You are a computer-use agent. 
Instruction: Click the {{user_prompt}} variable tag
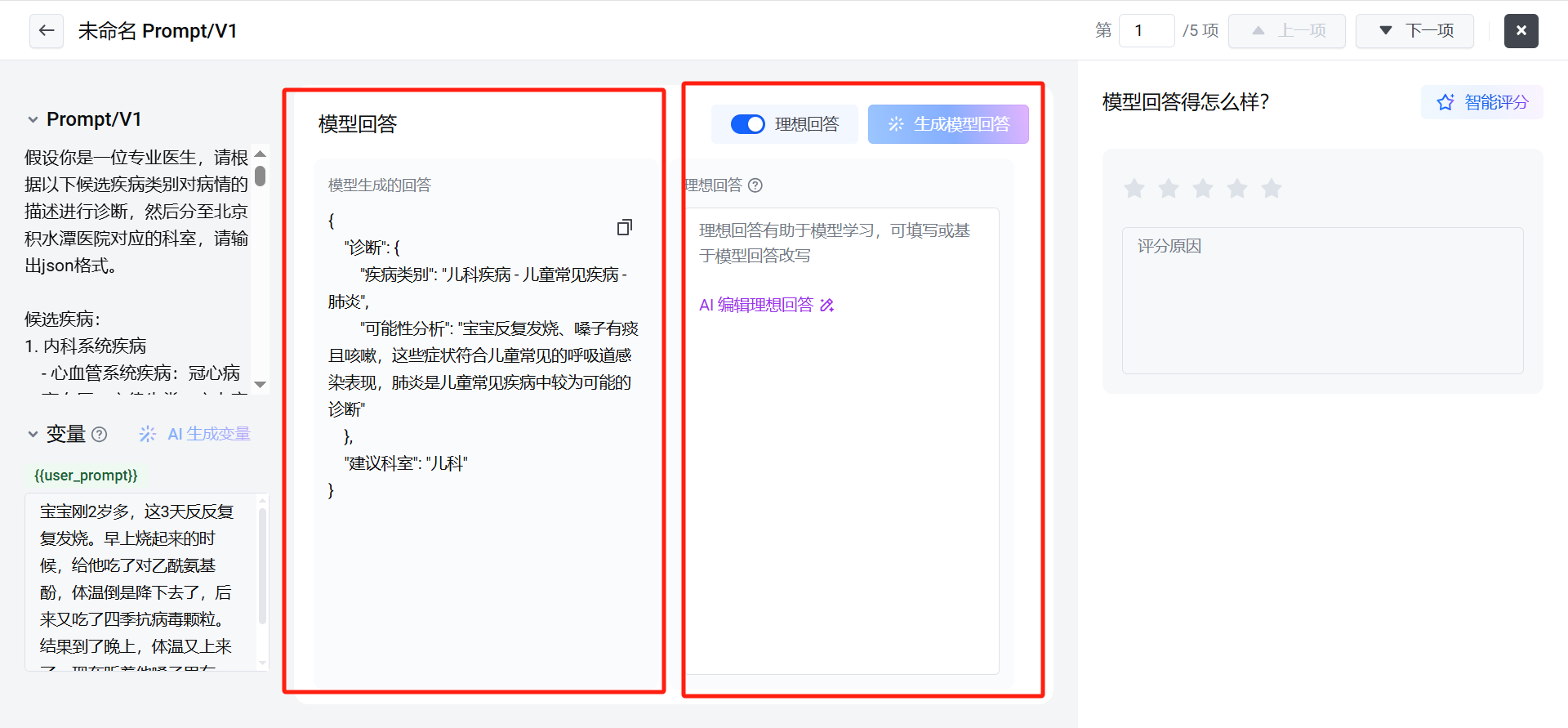point(86,476)
